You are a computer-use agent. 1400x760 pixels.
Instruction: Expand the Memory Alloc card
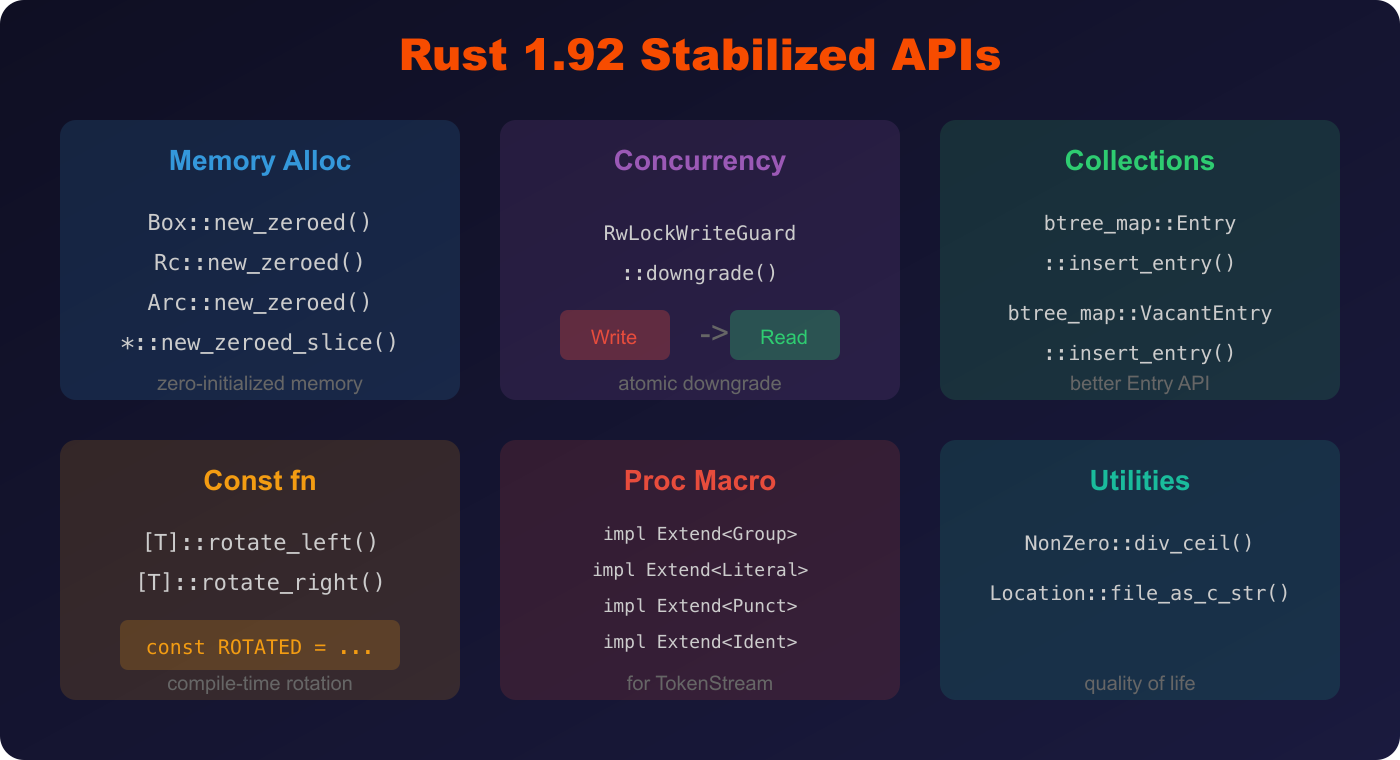click(260, 160)
